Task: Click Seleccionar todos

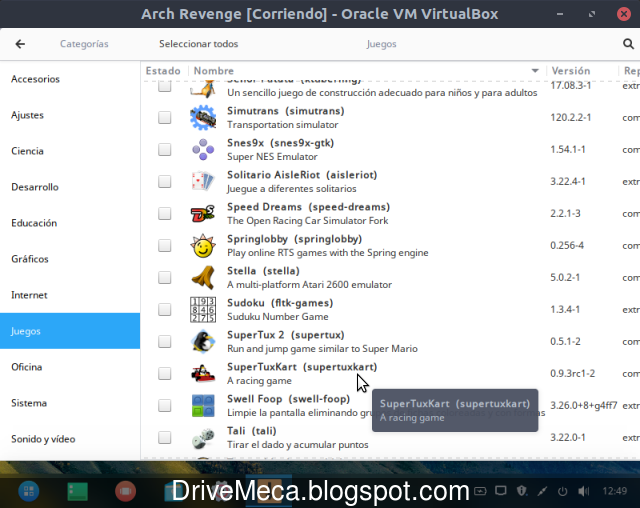Action: (x=198, y=44)
